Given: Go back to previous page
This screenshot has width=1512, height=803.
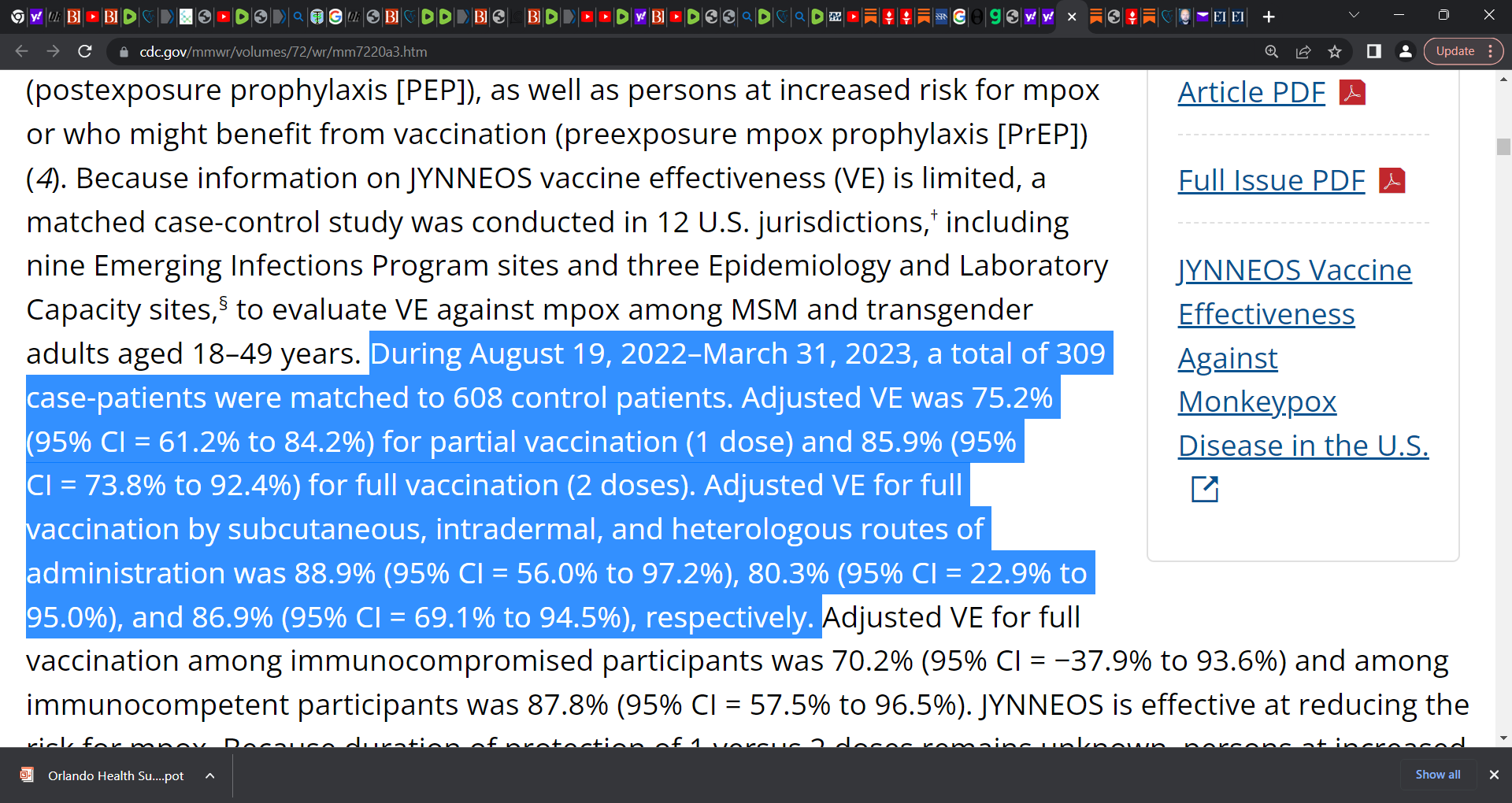Looking at the screenshot, I should 21,51.
